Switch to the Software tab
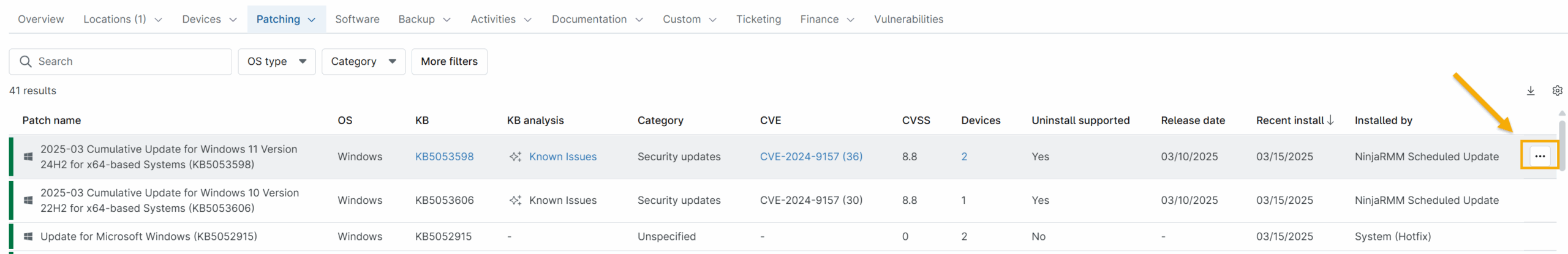Screen dimensions: 1568x254 click(357, 20)
